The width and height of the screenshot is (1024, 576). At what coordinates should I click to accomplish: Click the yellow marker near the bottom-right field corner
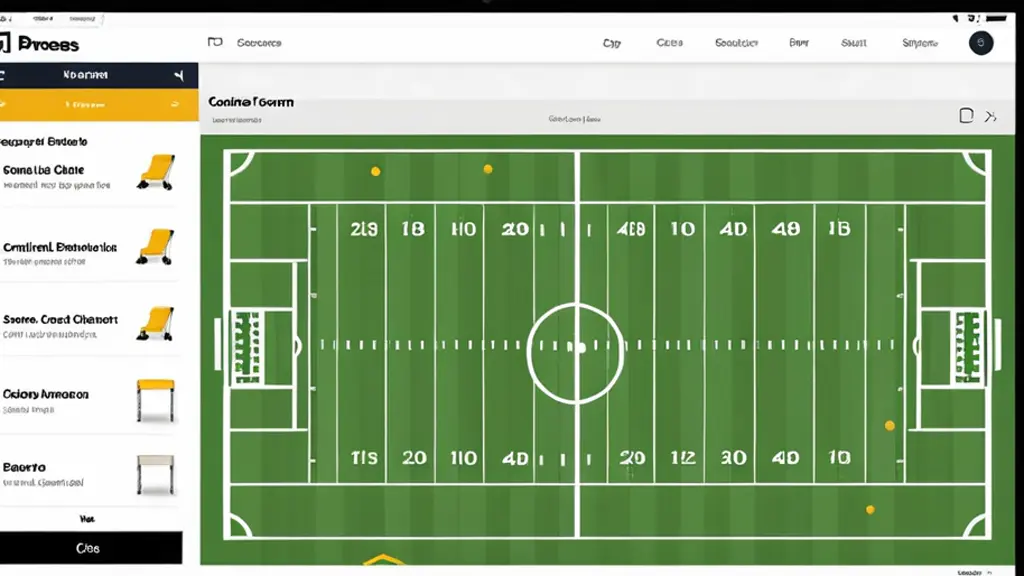coord(870,510)
